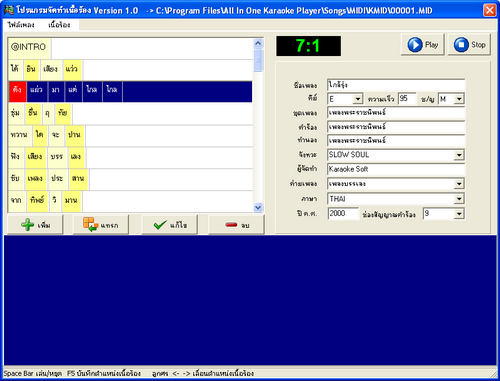Select the ชื่น syllable cell
500x381 pixels.
point(33,113)
